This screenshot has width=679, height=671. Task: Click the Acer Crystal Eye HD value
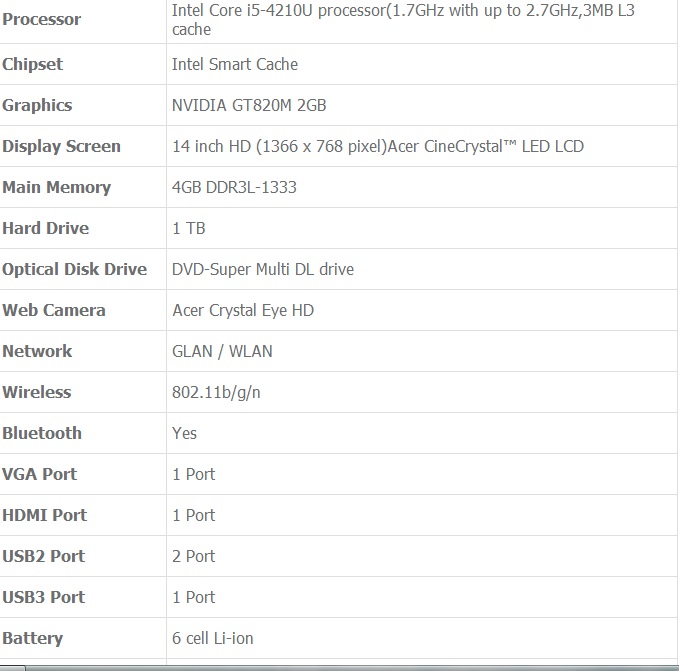click(243, 310)
